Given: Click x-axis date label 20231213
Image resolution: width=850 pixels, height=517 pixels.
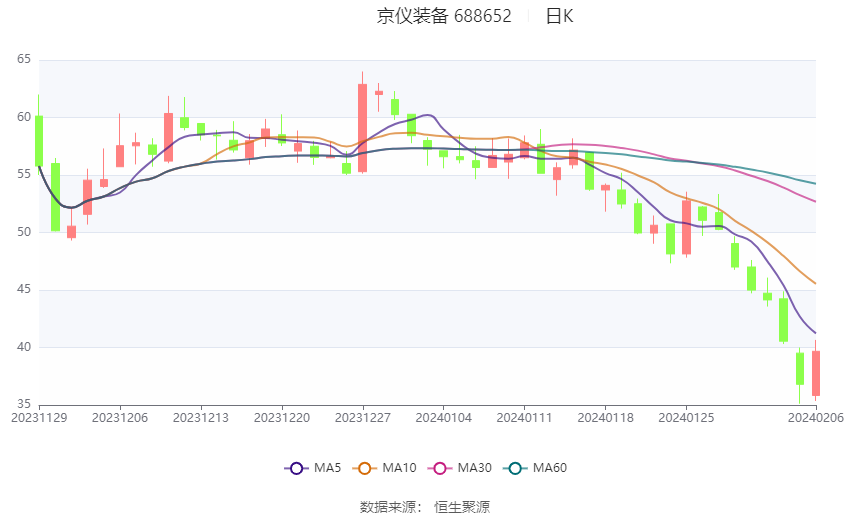Looking at the screenshot, I should (201, 418).
